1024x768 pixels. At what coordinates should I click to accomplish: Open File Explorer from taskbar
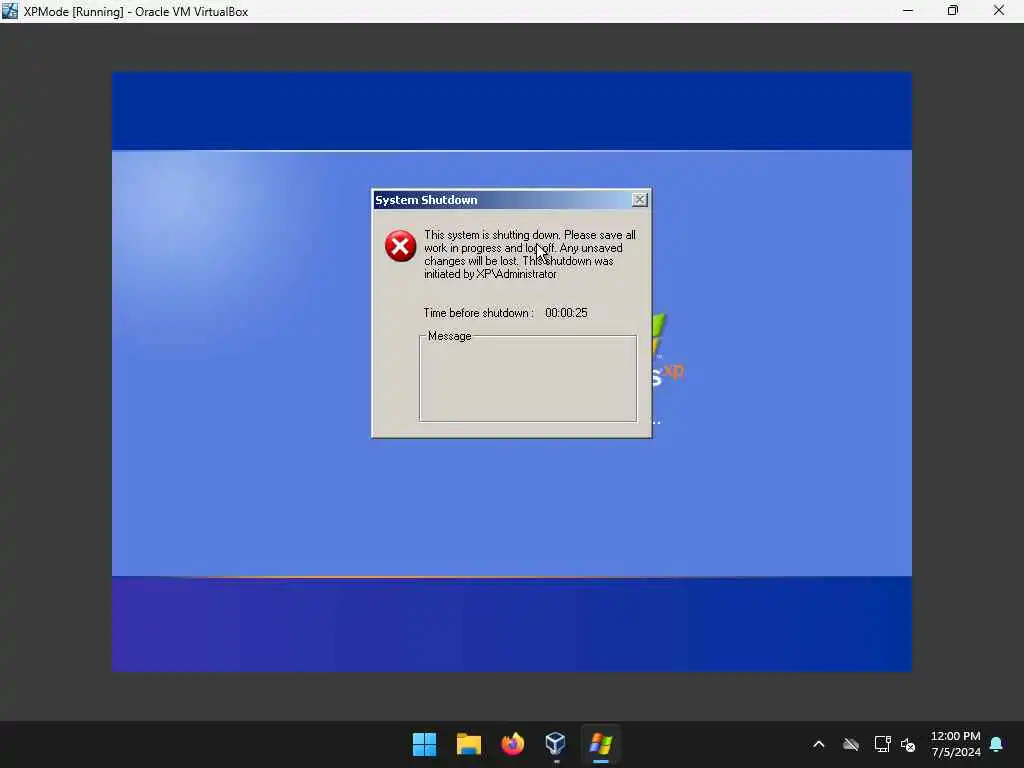[469, 744]
